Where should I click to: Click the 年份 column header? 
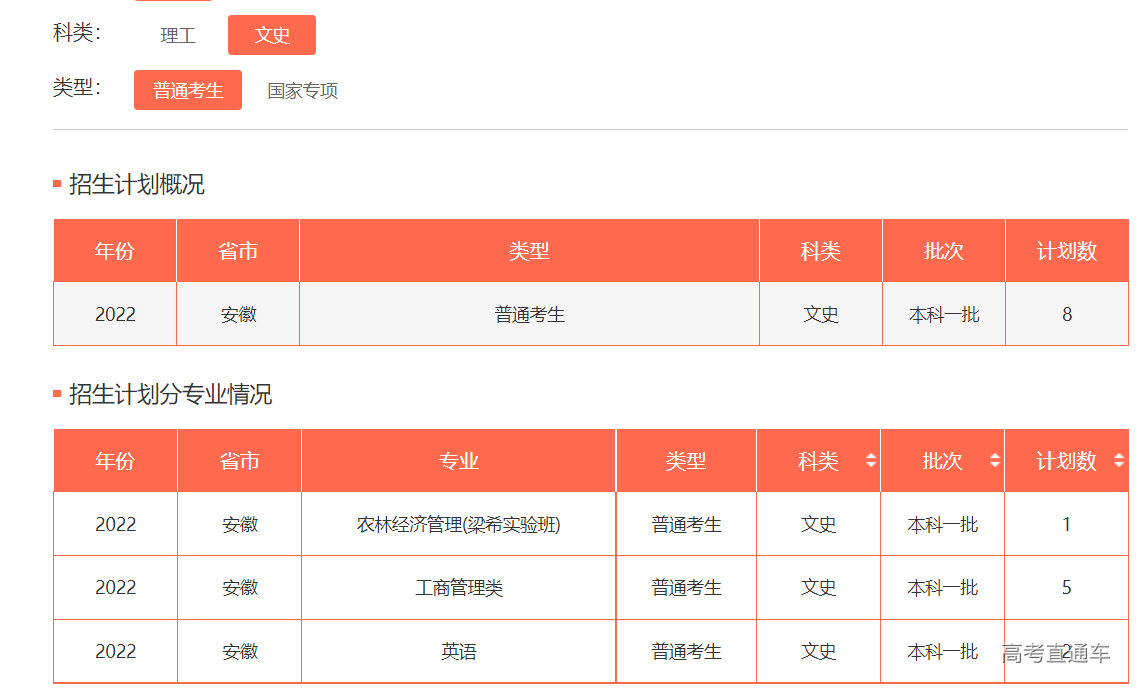point(114,461)
